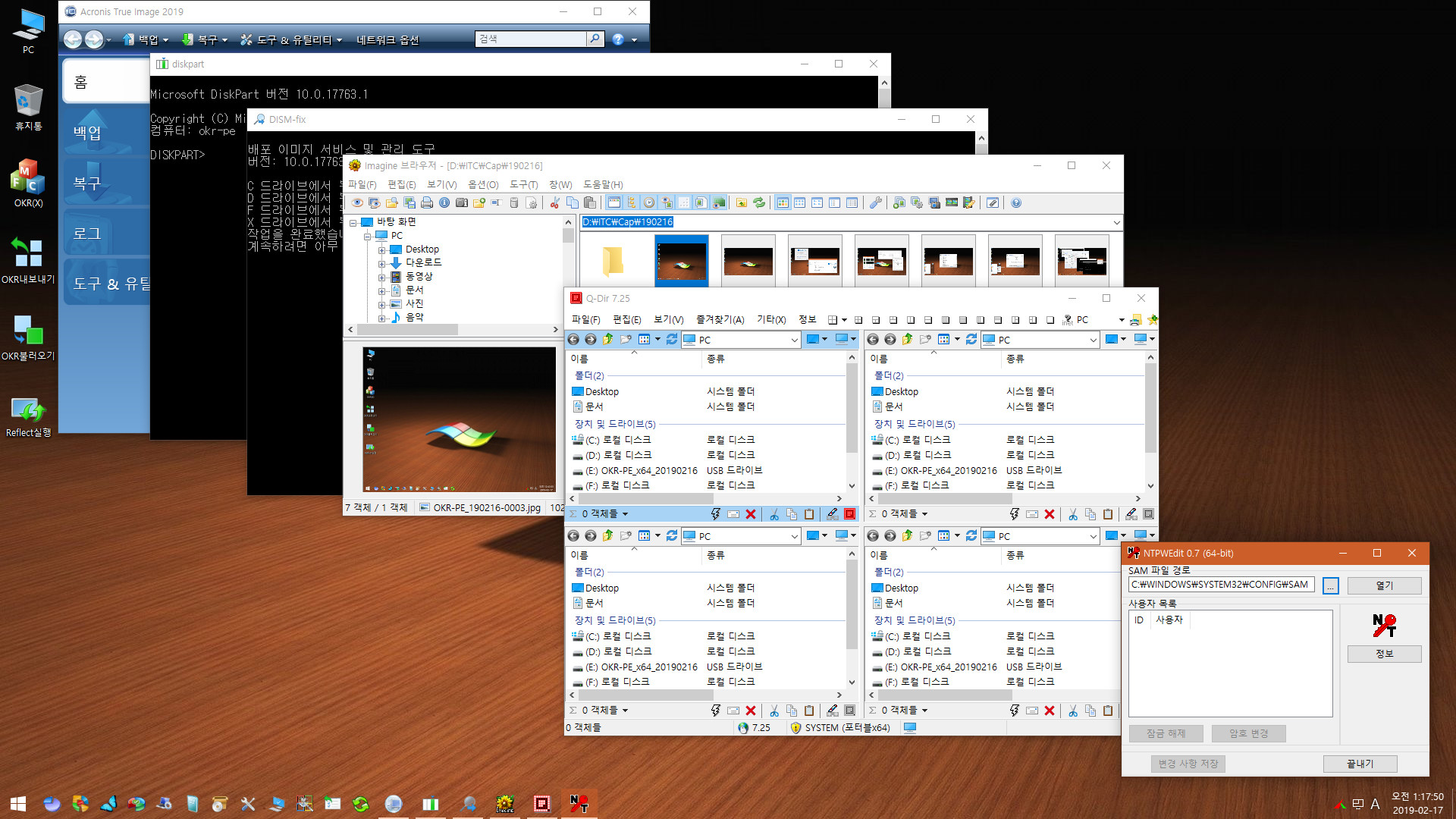The width and height of the screenshot is (1456, 819).
Task: Click the trash can delete icon in the Imagine toolbar
Action: 514,203
